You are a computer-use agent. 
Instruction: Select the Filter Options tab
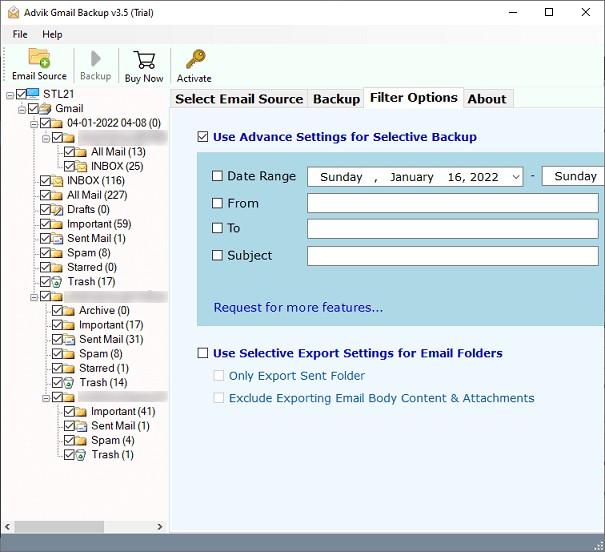coord(414,98)
